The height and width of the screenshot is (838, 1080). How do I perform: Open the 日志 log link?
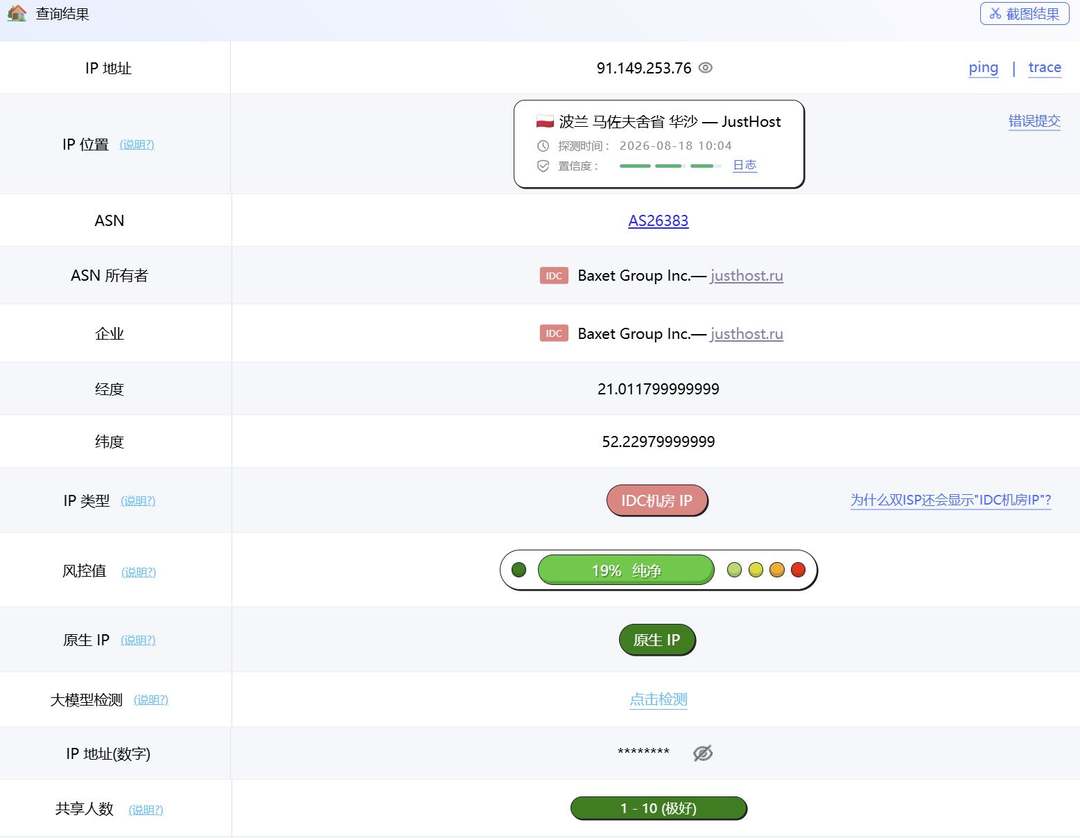(x=745, y=165)
